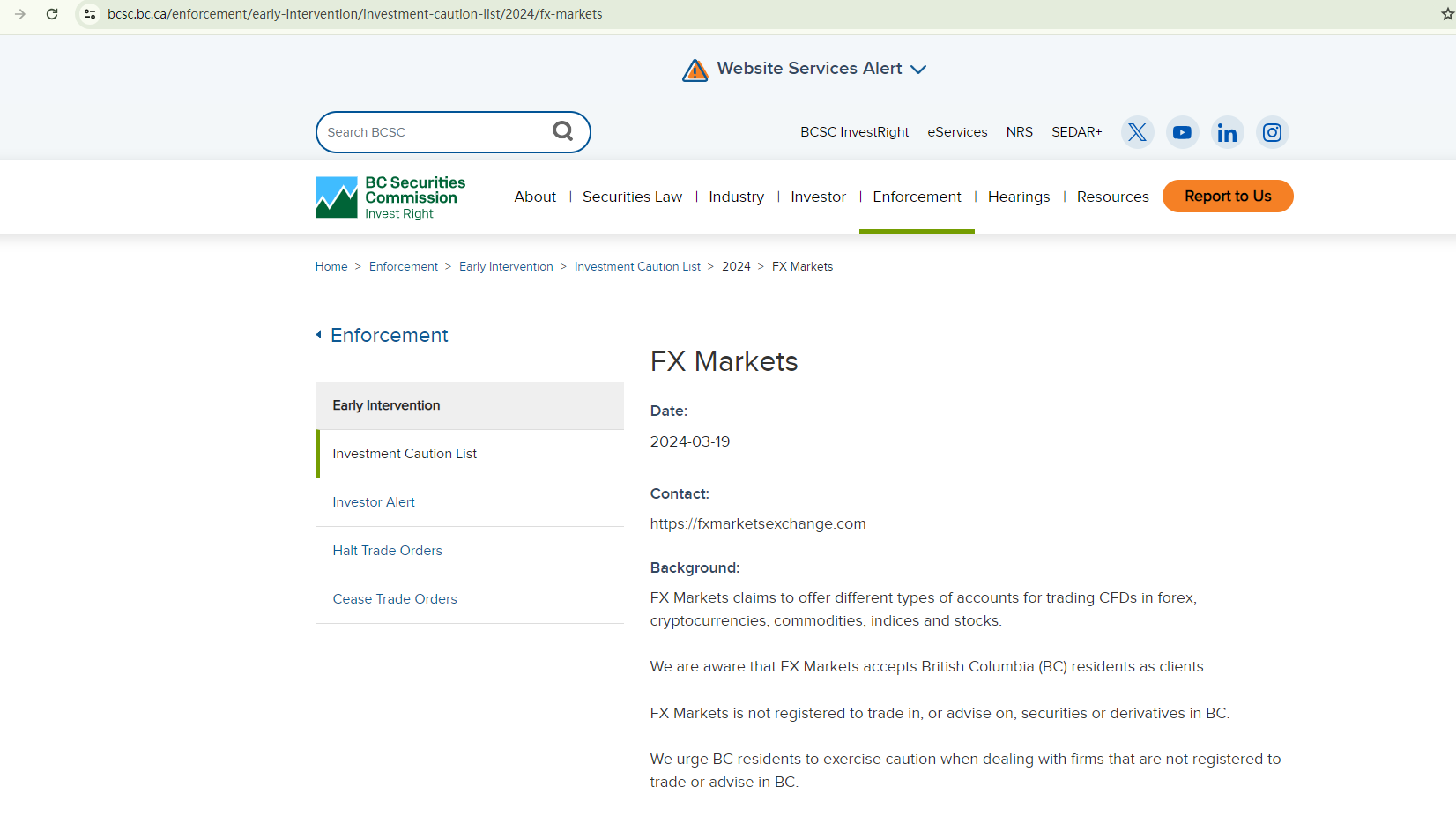Click the browser forward arrow
Viewport: 1456px width, 816px height.
[20, 14]
